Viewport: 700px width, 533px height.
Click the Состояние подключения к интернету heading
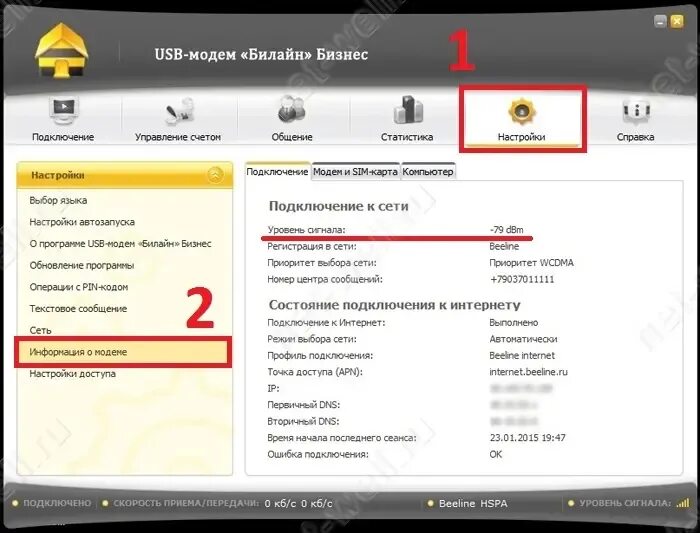[x=395, y=305]
